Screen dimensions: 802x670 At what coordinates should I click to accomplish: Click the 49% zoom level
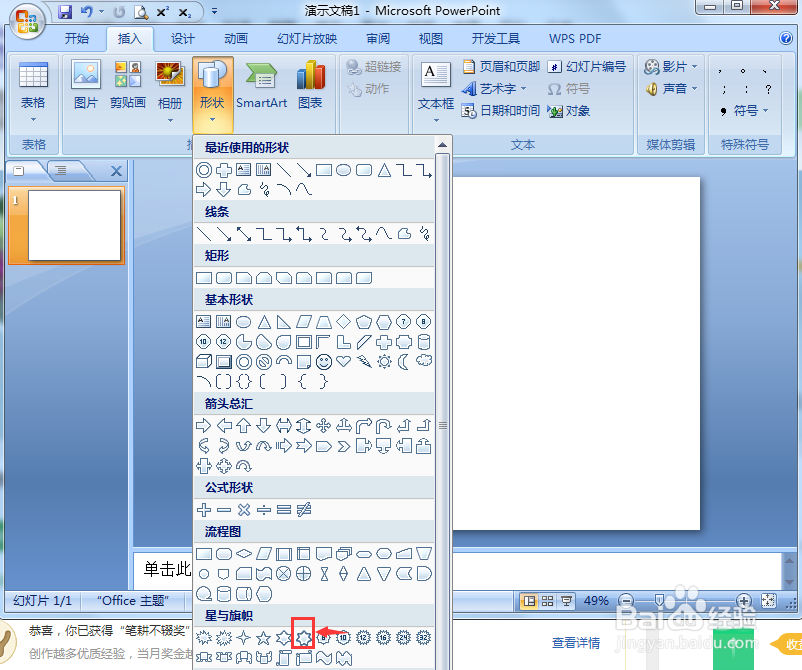pos(596,600)
